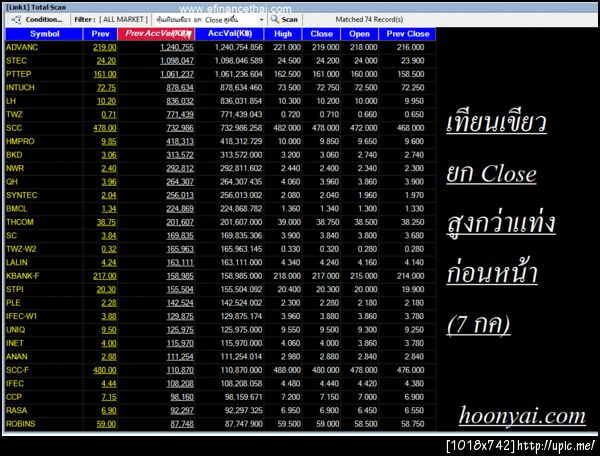Click PTTEP Prev price link 161.00

coord(105,74)
